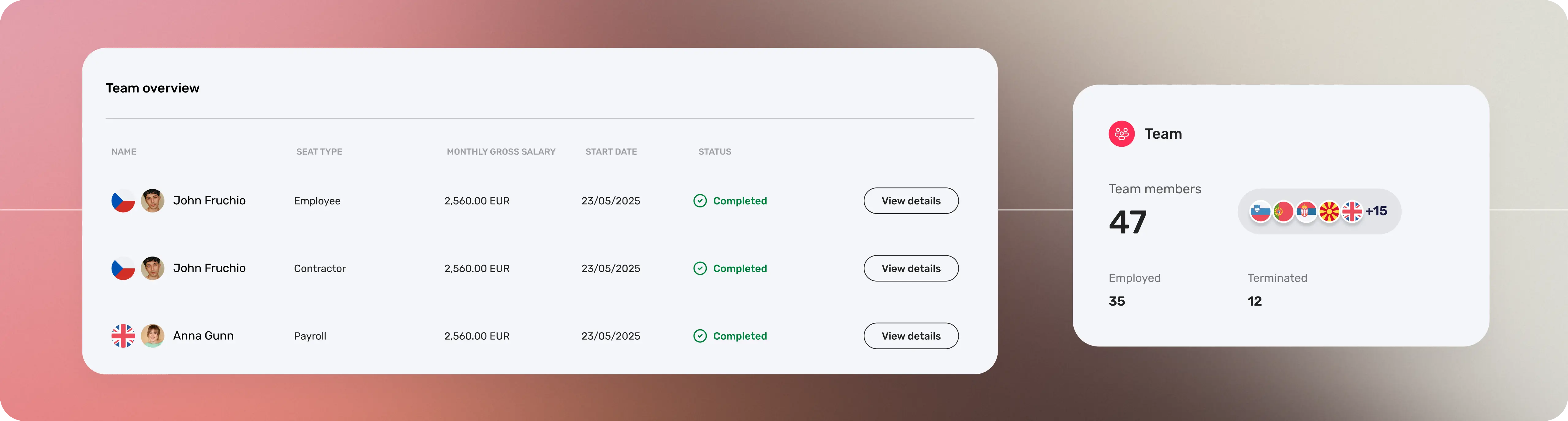Click the Start Date column header
Viewport: 1568px width, 421px height.
tap(611, 152)
